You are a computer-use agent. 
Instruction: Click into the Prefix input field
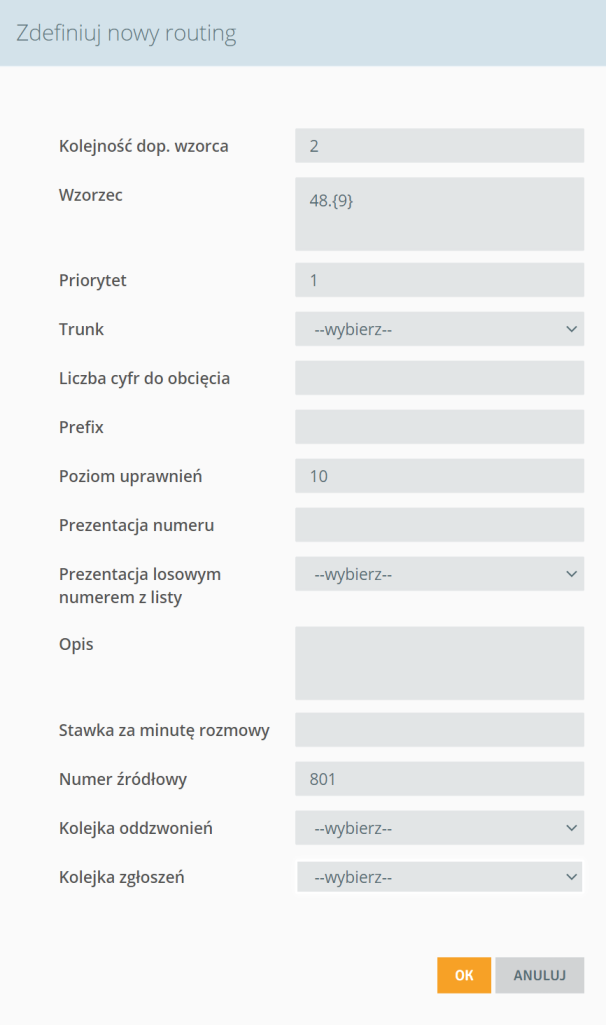click(x=439, y=427)
